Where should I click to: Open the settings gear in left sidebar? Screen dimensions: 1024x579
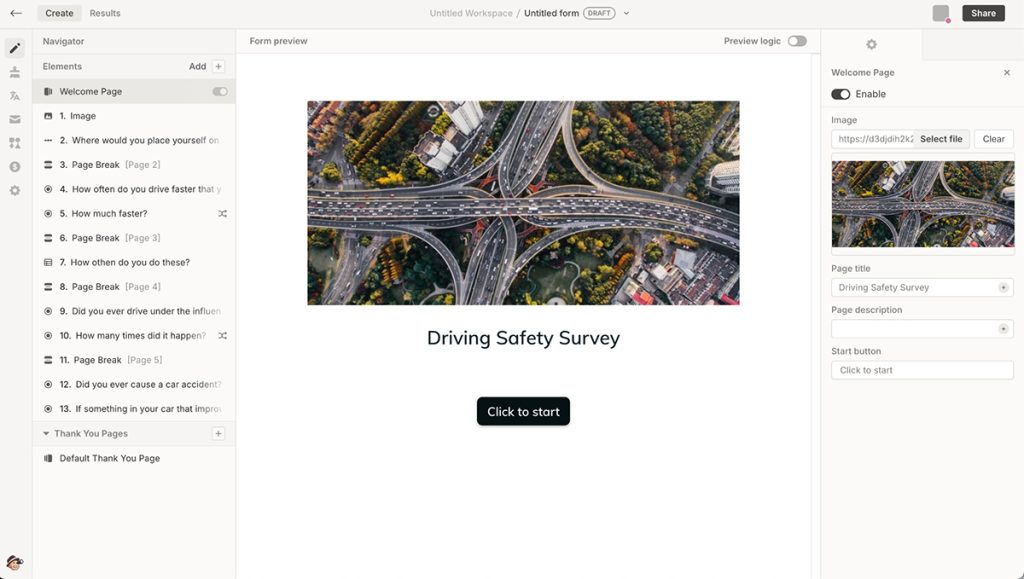15,190
